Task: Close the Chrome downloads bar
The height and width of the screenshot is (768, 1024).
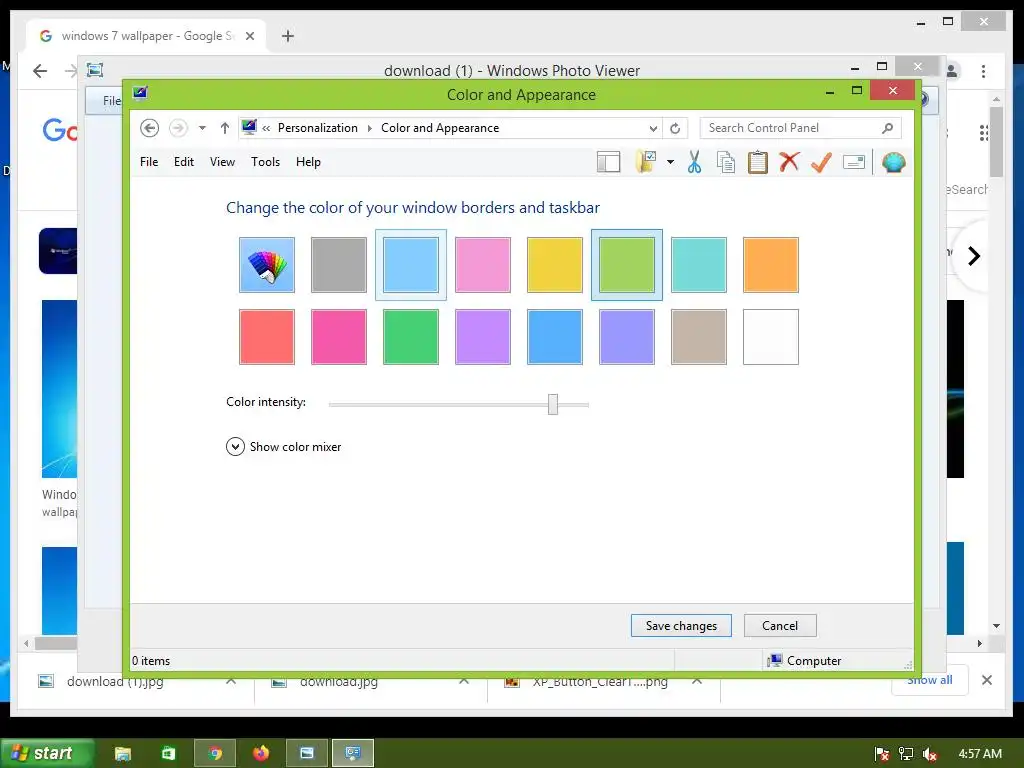Action: click(x=987, y=680)
